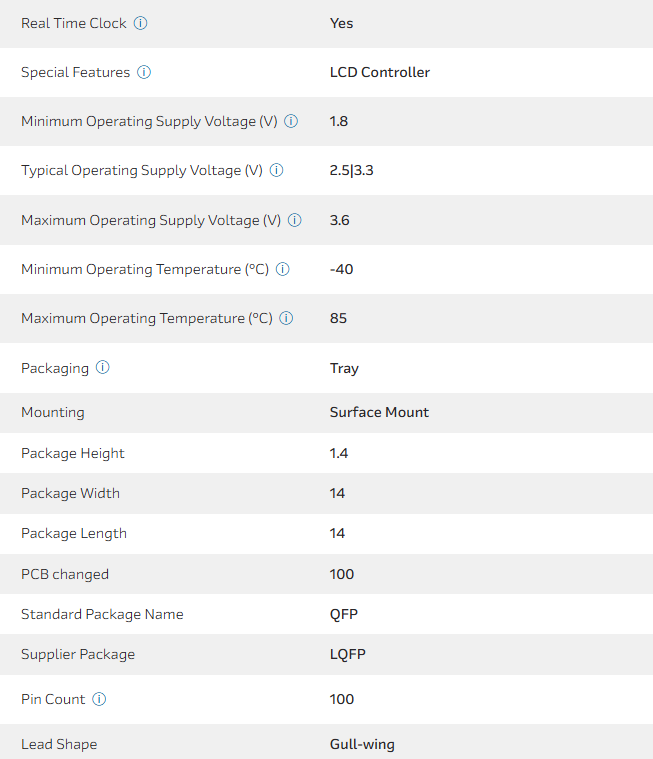The width and height of the screenshot is (653, 759).
Task: Click the Standard Package Name label
Action: tap(102, 614)
